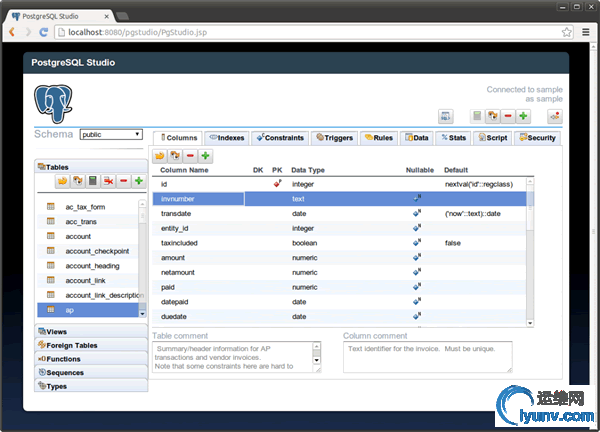Click the nullable icon in the amount row
600x432 pixels.
click(x=417, y=257)
